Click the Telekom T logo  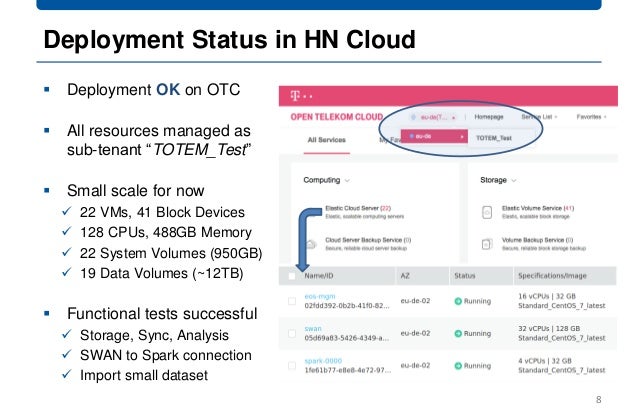[x=295, y=96]
